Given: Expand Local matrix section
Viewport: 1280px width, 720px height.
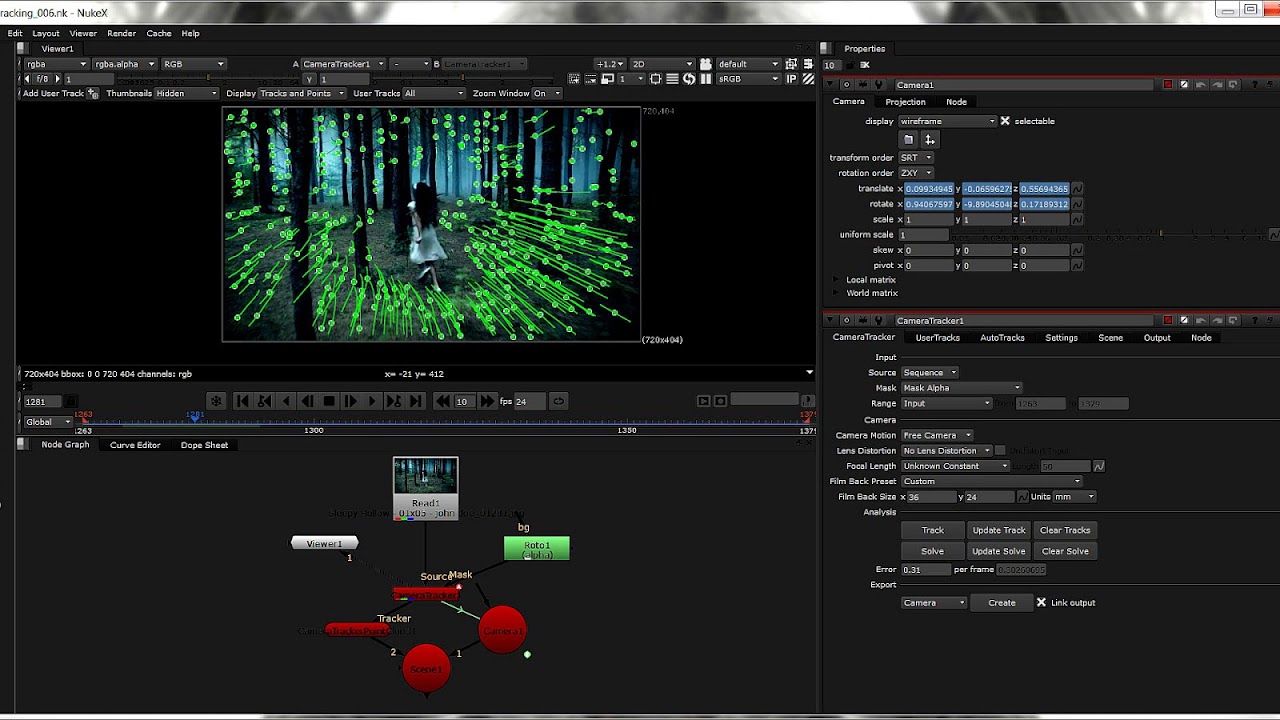Looking at the screenshot, I should coord(836,280).
